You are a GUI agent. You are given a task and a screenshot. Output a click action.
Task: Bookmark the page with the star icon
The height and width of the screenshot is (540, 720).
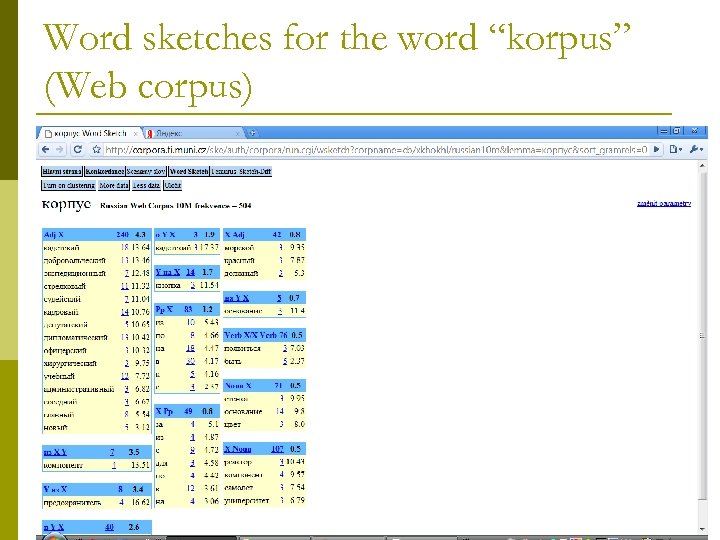tap(96, 149)
